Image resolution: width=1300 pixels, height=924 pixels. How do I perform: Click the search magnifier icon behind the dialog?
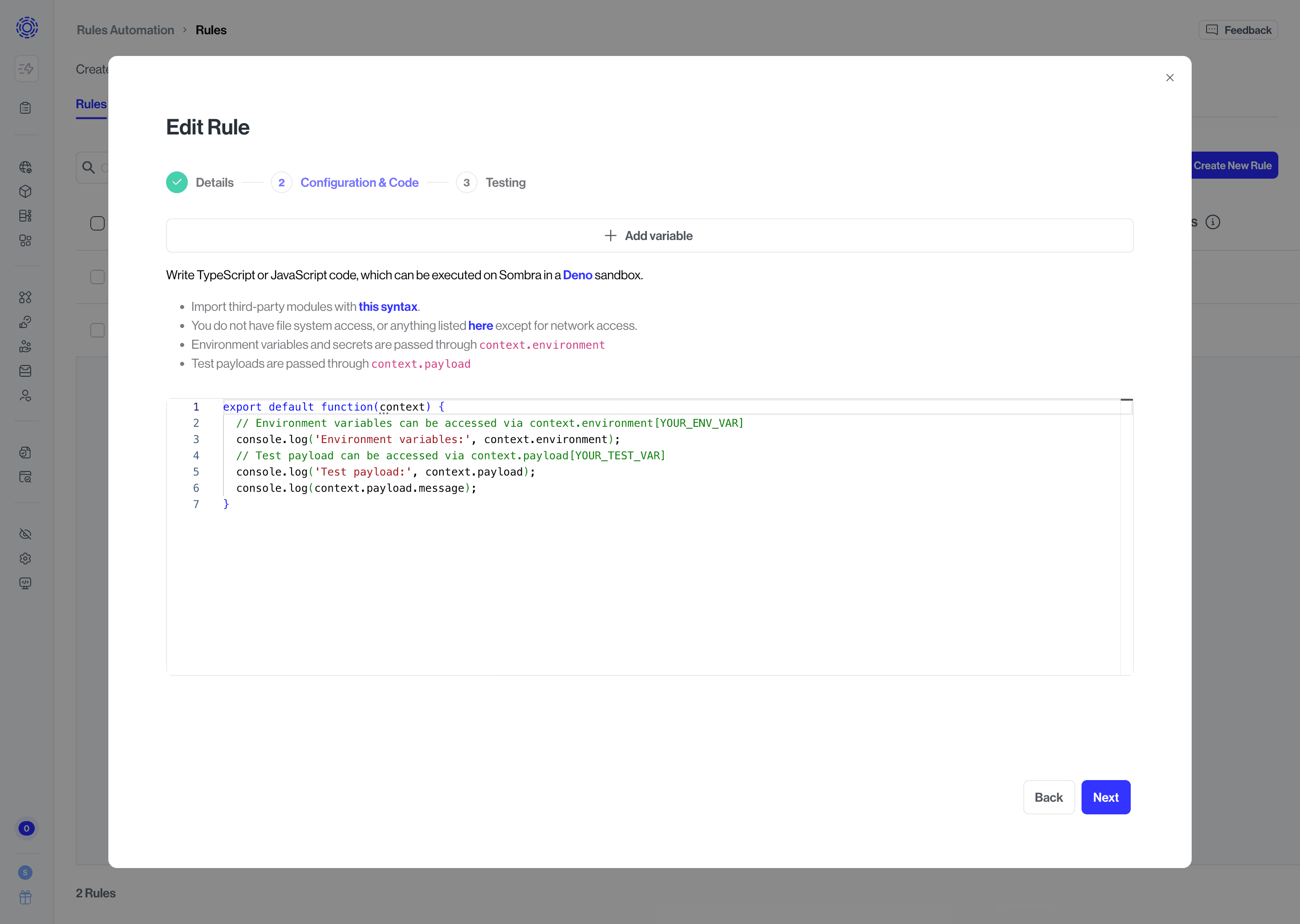(x=88, y=167)
